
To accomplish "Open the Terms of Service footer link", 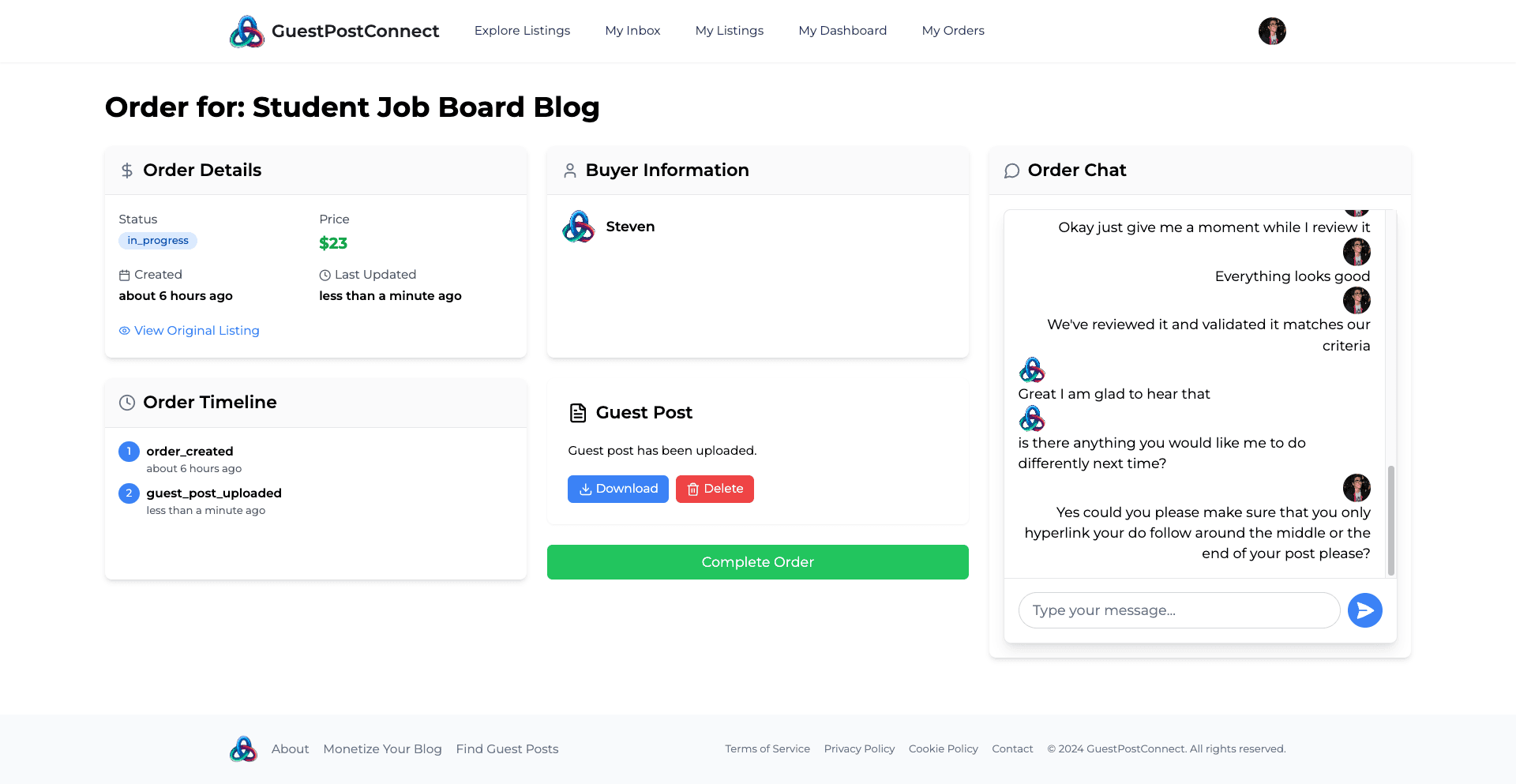I will point(767,749).
